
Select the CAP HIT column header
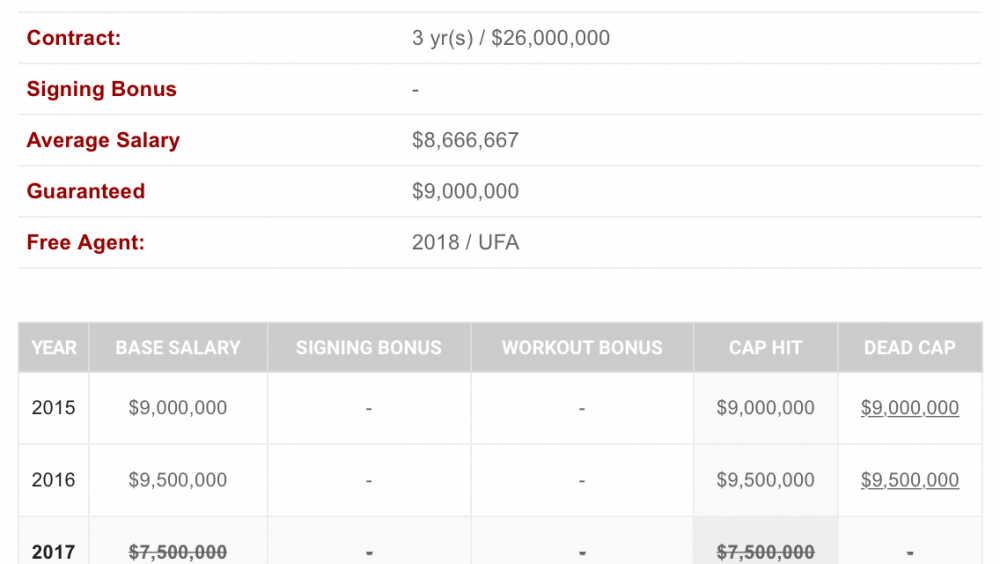[765, 348]
